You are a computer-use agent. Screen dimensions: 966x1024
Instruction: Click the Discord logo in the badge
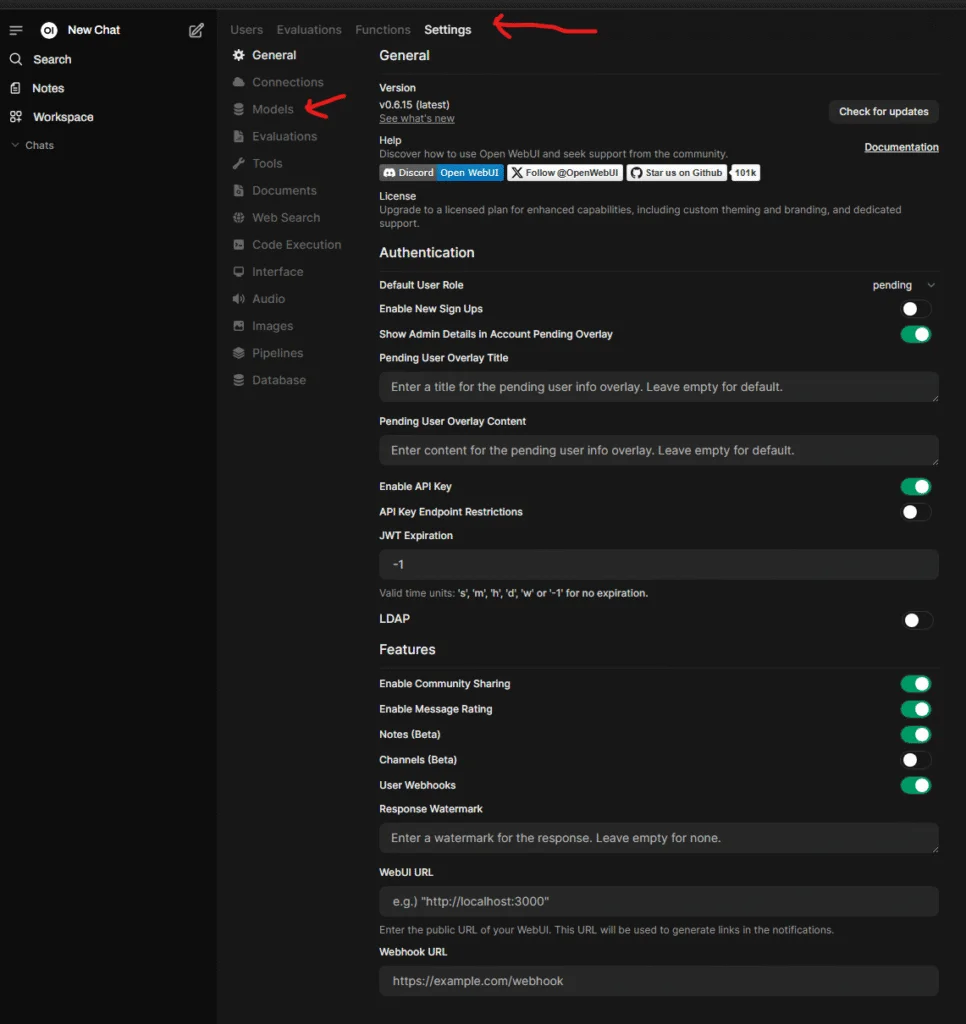tap(389, 173)
